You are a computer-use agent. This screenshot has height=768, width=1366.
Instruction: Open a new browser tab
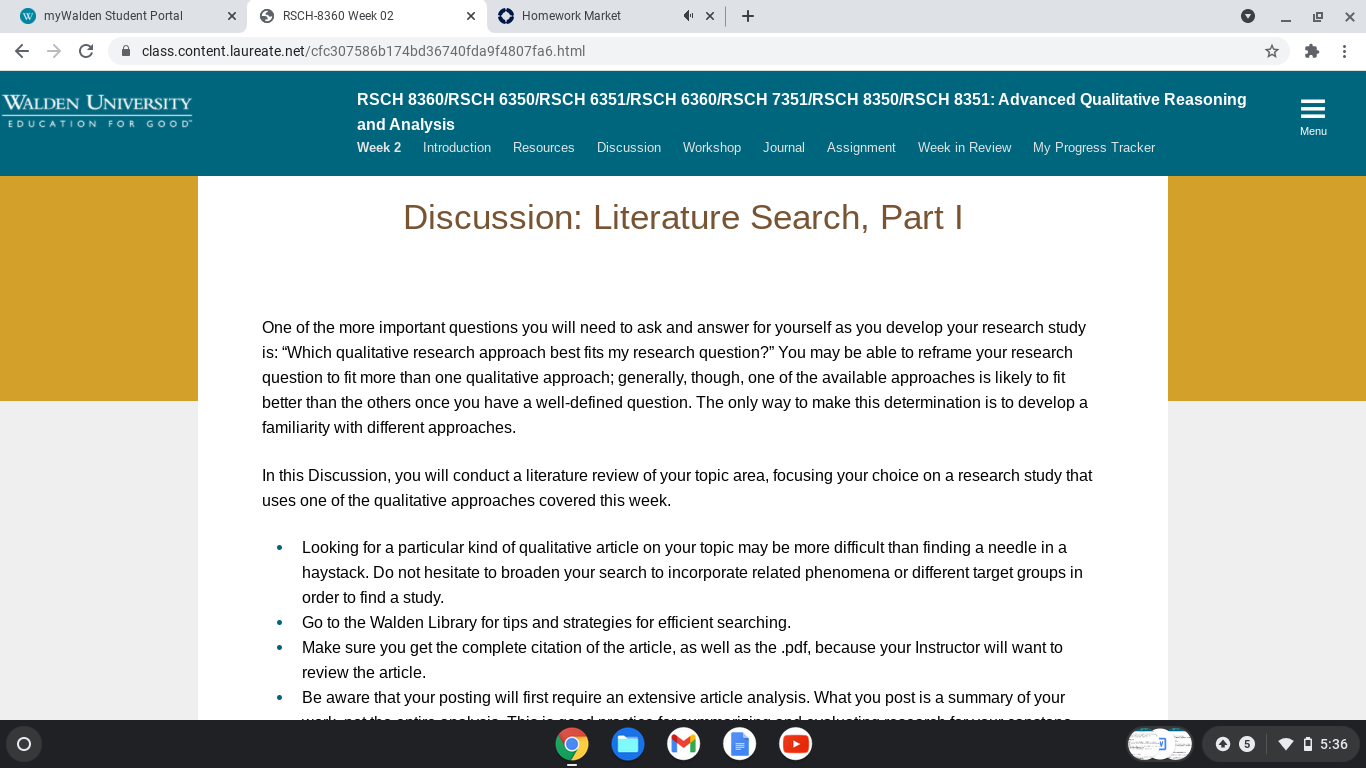tap(748, 16)
